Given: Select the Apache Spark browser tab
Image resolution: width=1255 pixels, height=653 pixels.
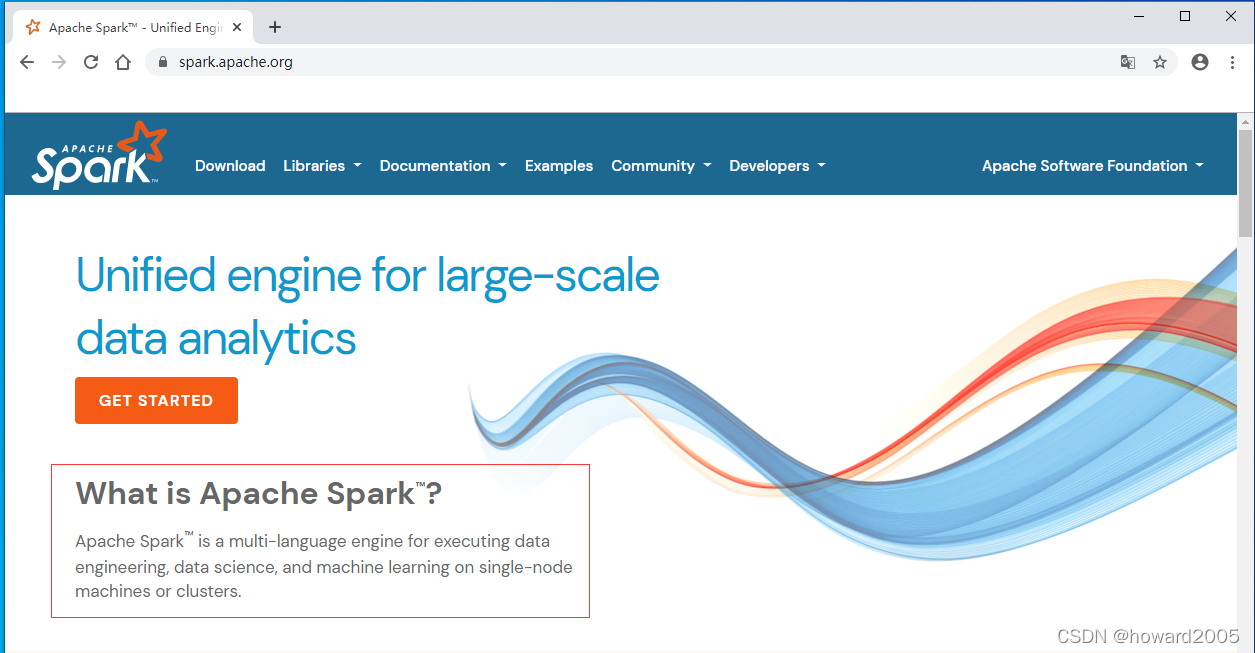Looking at the screenshot, I should (x=135, y=27).
